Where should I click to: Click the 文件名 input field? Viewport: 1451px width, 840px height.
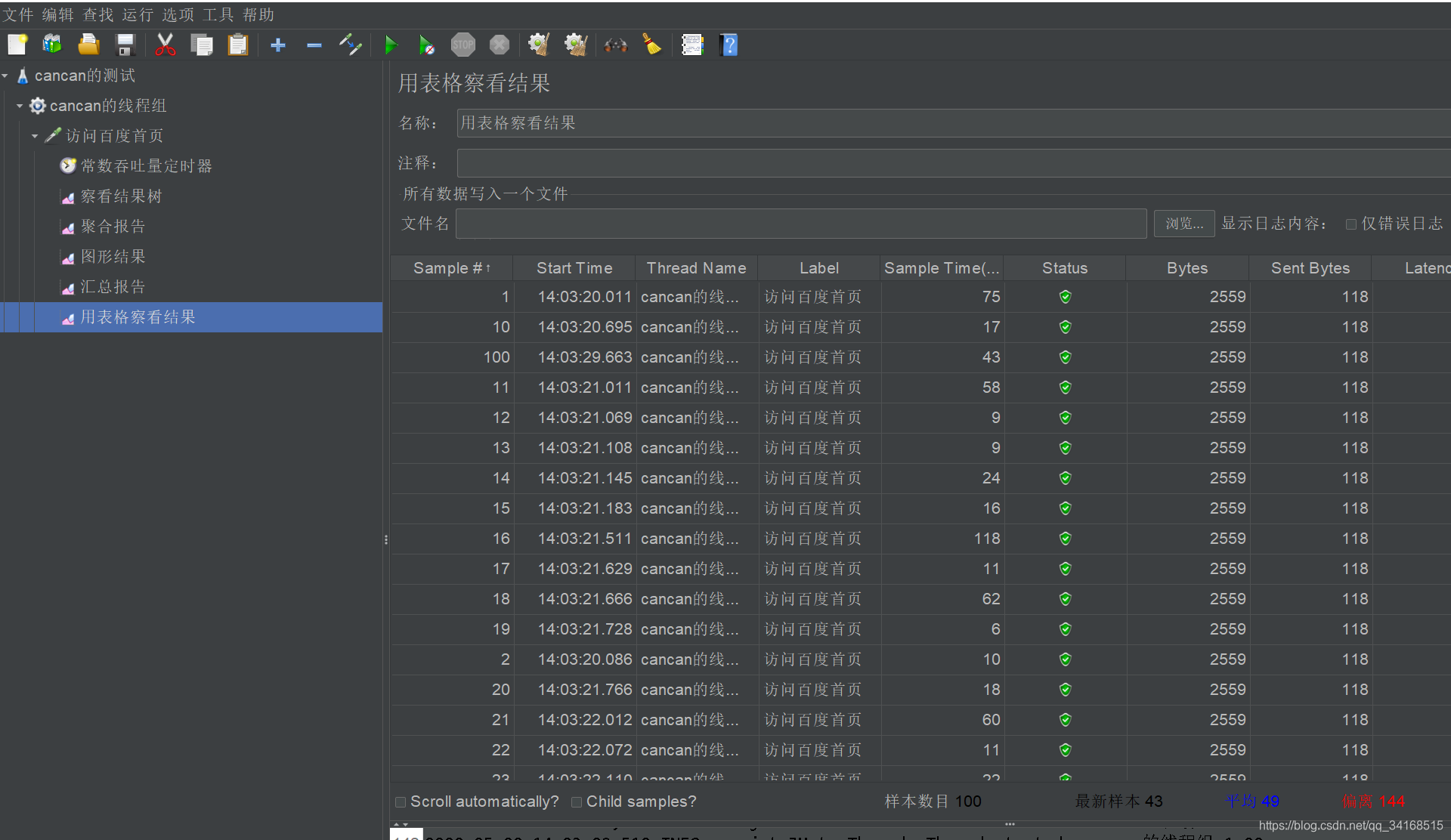point(800,224)
